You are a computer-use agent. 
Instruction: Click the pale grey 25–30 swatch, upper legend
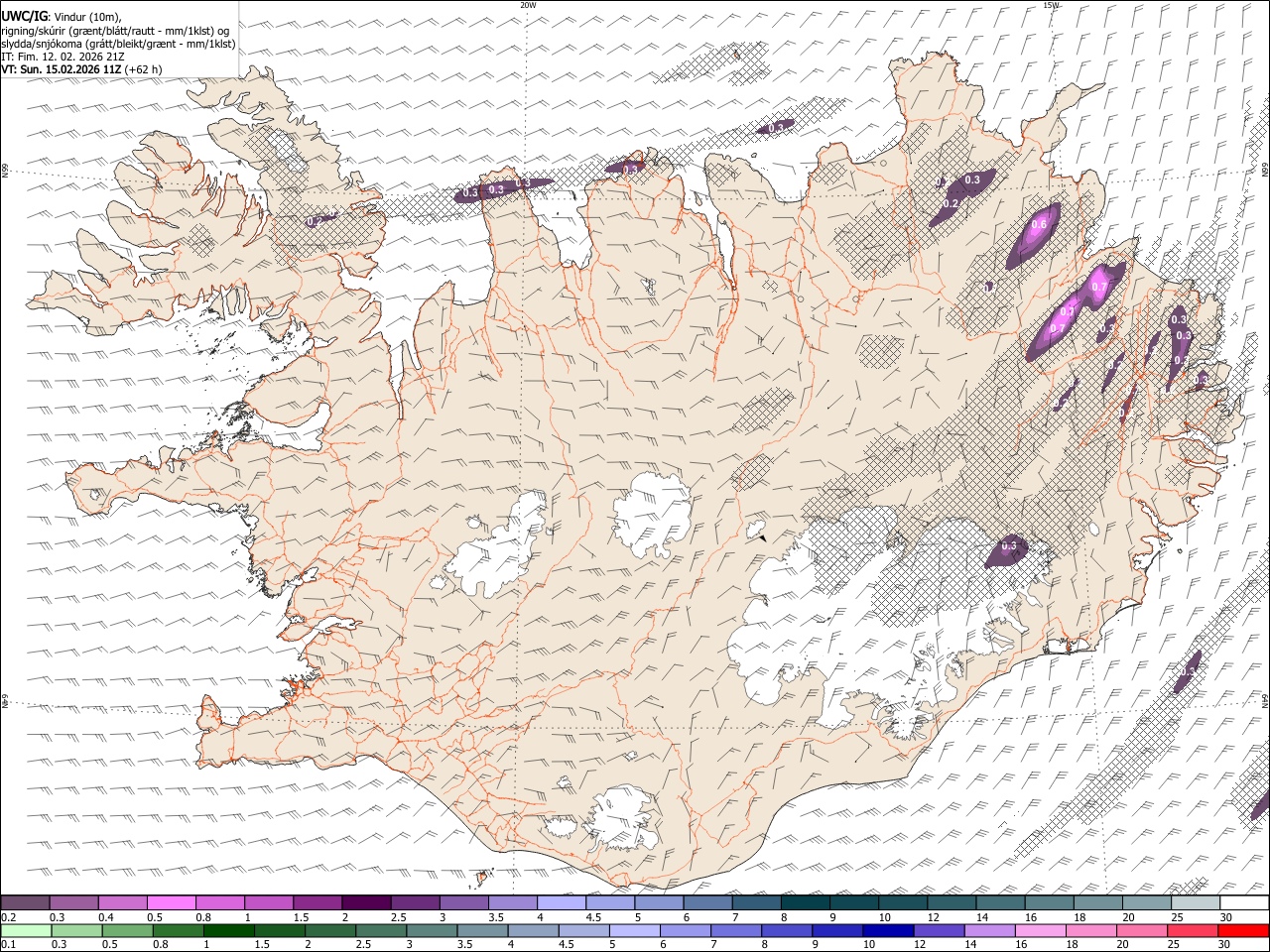tap(1196, 903)
